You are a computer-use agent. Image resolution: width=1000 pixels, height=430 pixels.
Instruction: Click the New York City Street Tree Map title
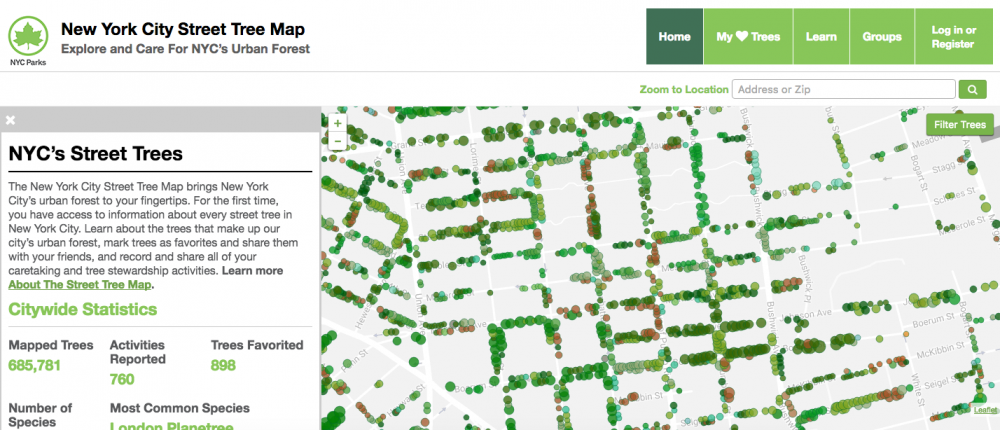point(183,29)
